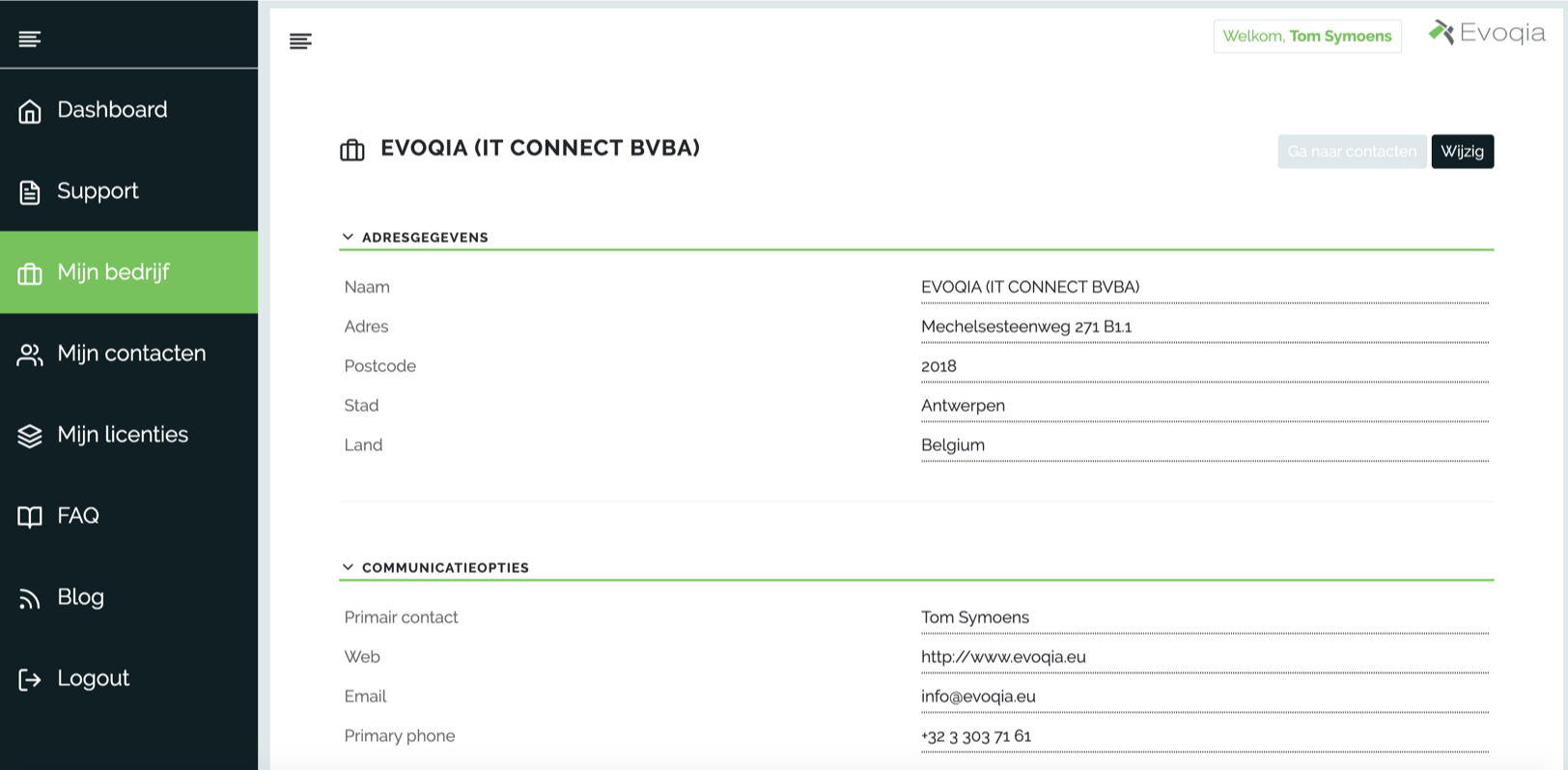Click the Stad value Antwerpen
This screenshot has height=770, width=1568.
pos(963,406)
